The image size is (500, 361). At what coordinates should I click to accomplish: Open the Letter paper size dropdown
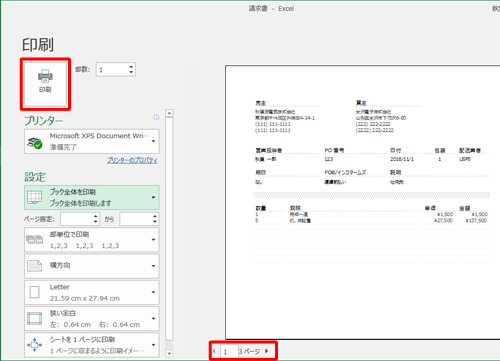[x=92, y=292]
